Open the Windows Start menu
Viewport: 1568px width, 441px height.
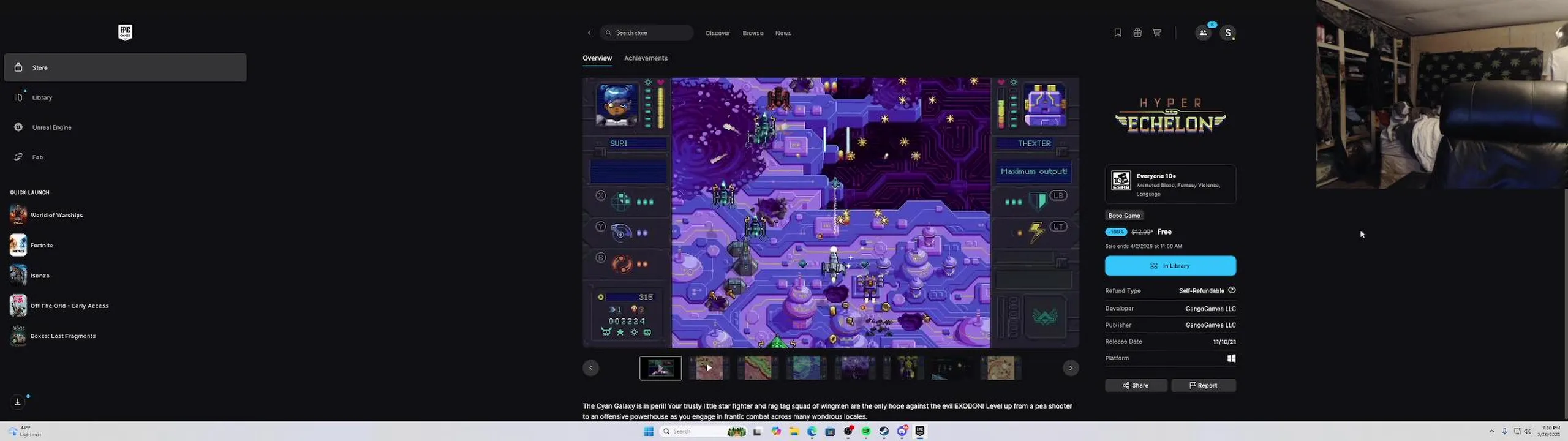point(649,432)
